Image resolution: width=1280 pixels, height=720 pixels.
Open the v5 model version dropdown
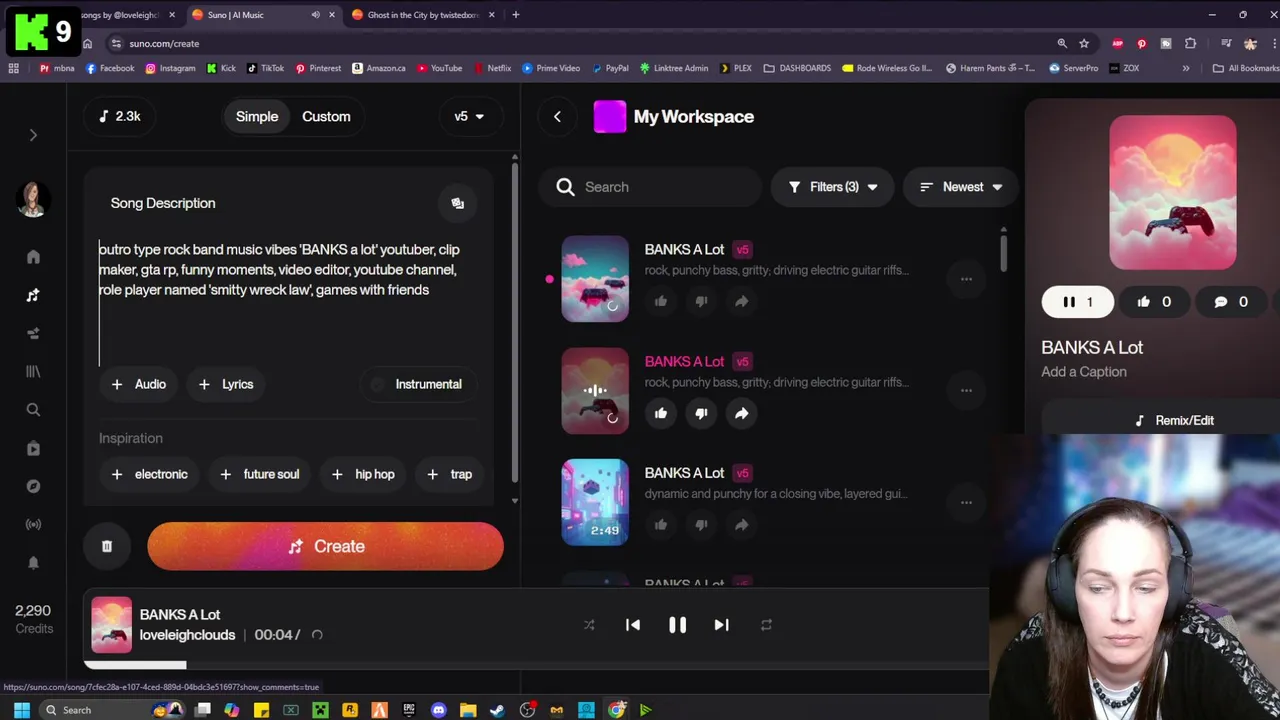click(468, 116)
